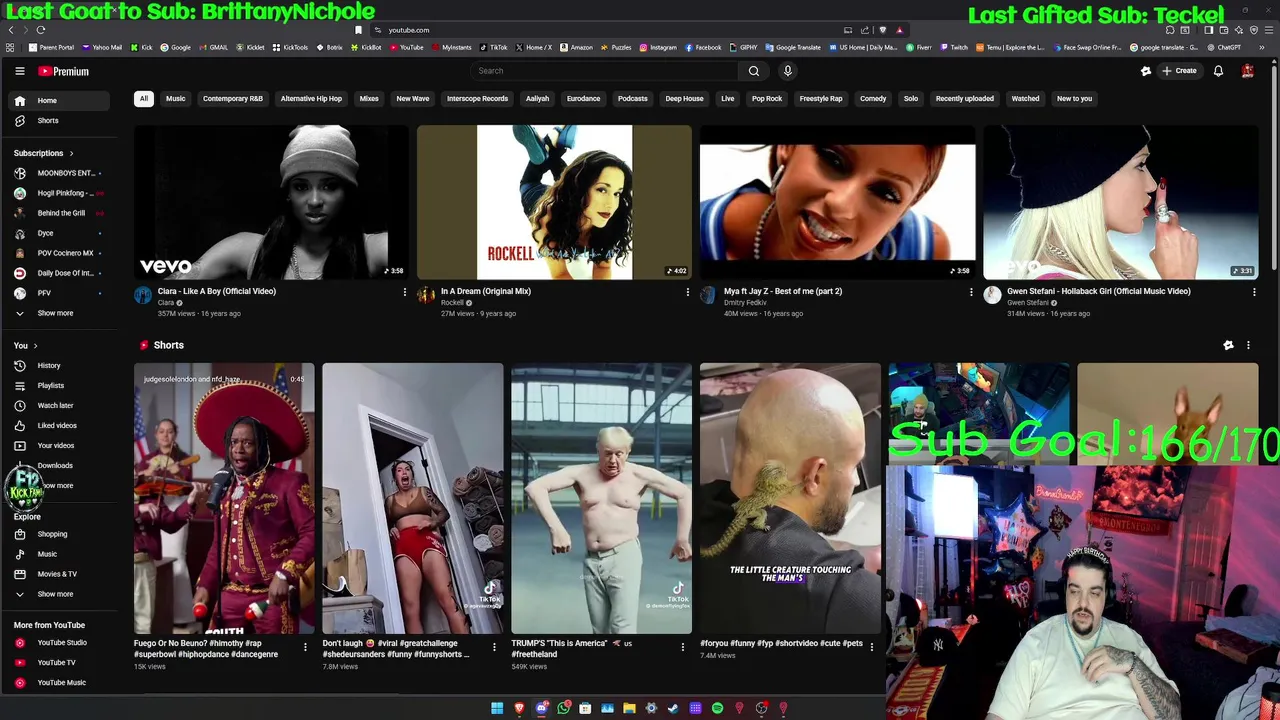Select the All filter chip
Screen dimensions: 1280x720
143,99
